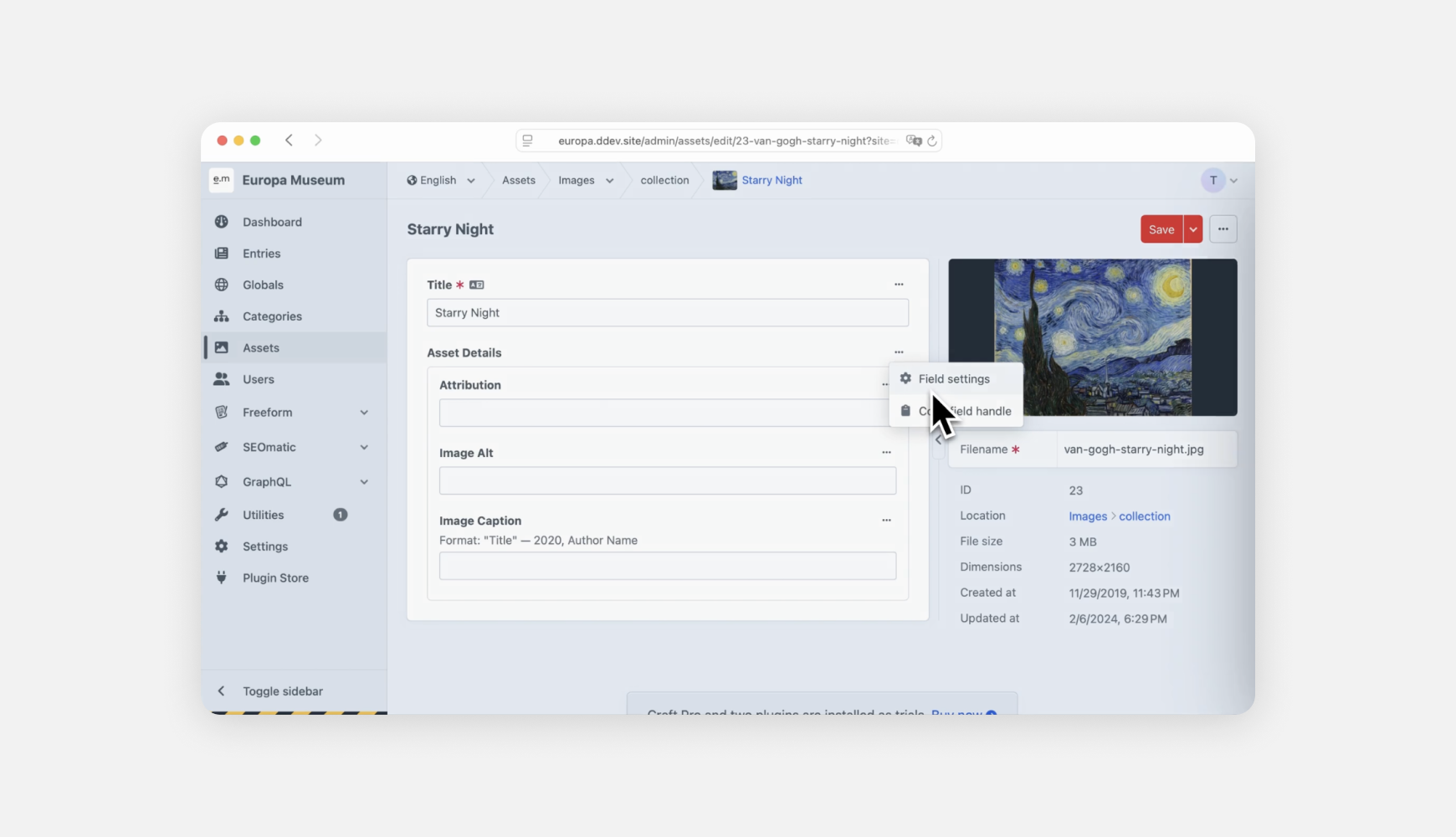Click the Starry Night breadcrumb link
1456x837 pixels.
click(772, 180)
